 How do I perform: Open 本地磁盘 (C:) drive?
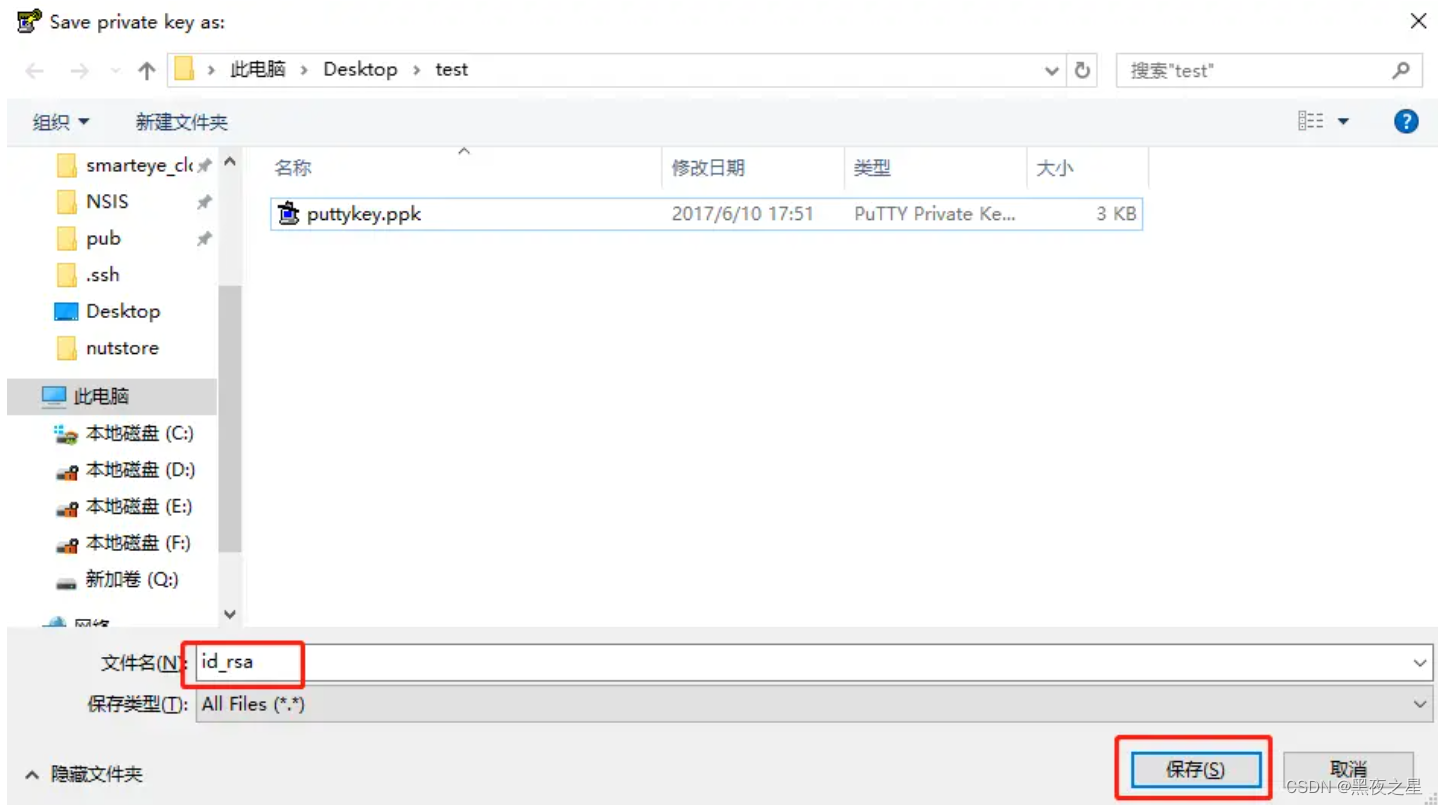pos(124,433)
